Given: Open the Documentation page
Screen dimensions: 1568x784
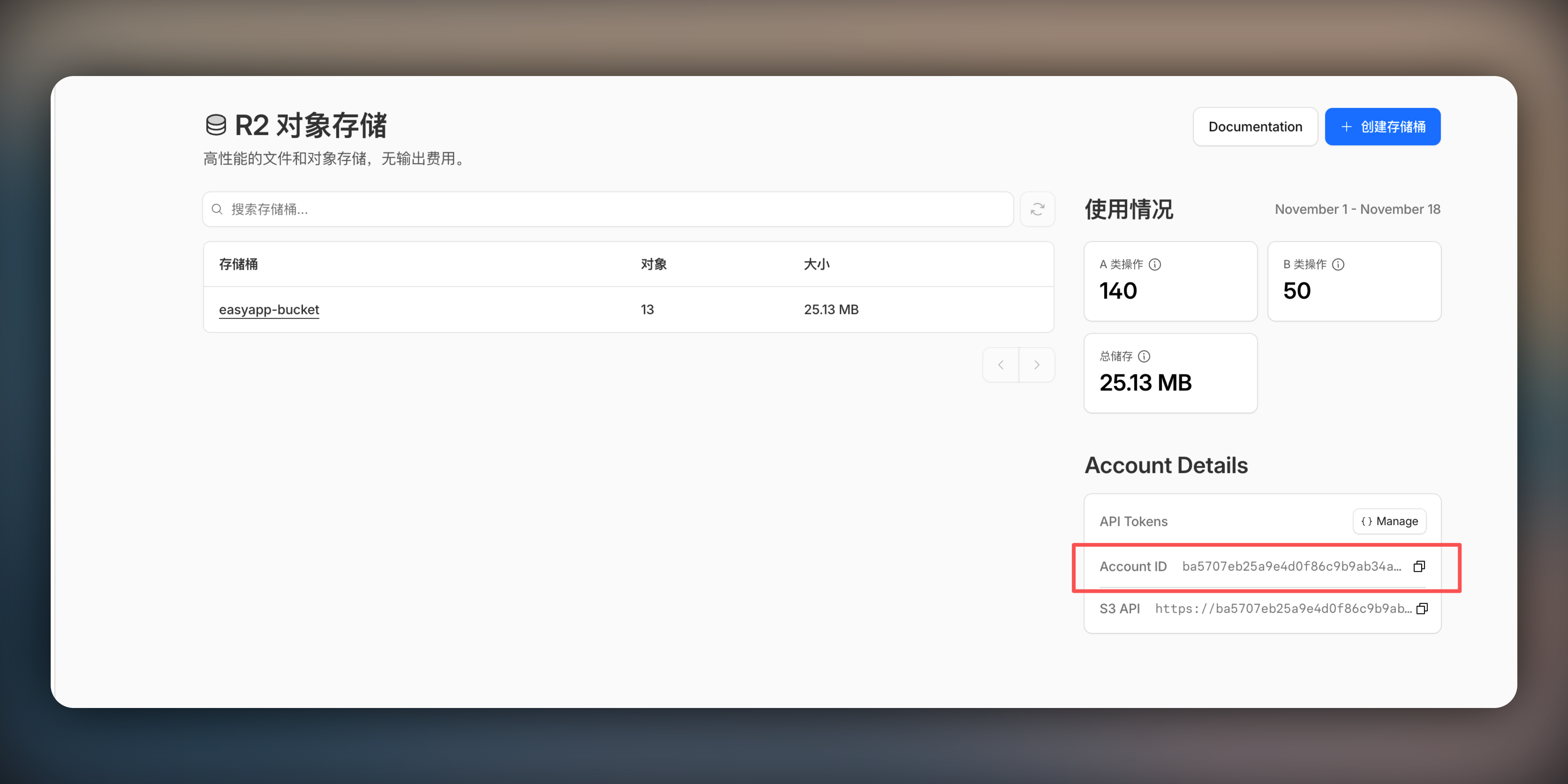Looking at the screenshot, I should pos(1255,127).
